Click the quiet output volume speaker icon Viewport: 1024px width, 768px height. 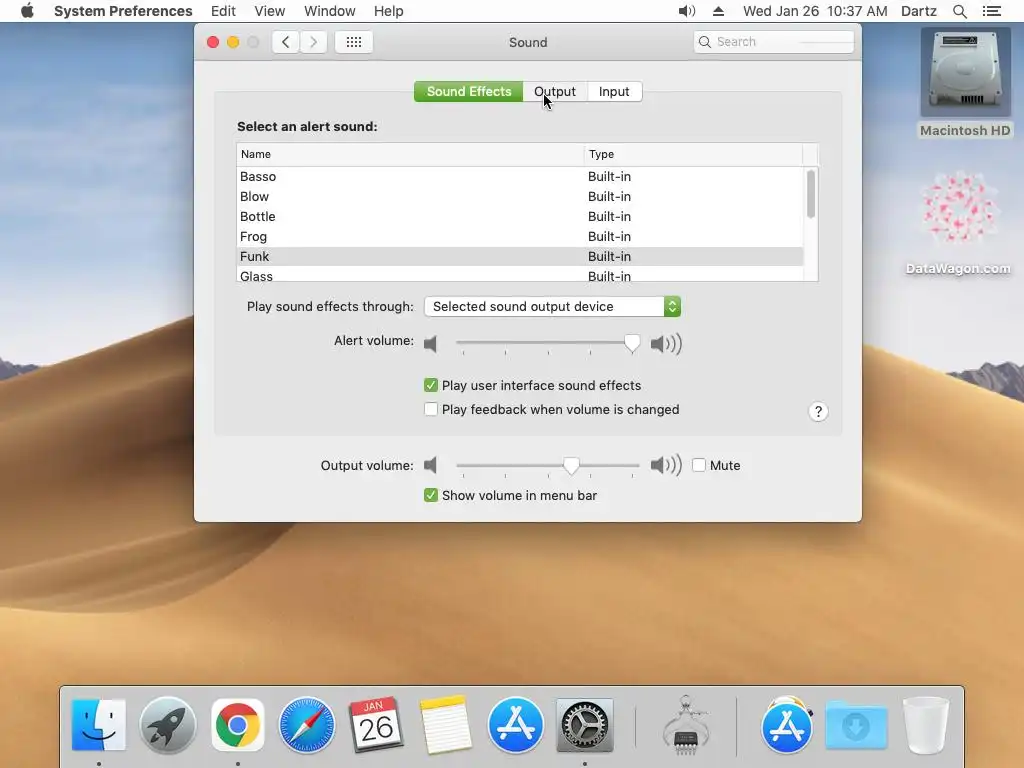(430, 465)
